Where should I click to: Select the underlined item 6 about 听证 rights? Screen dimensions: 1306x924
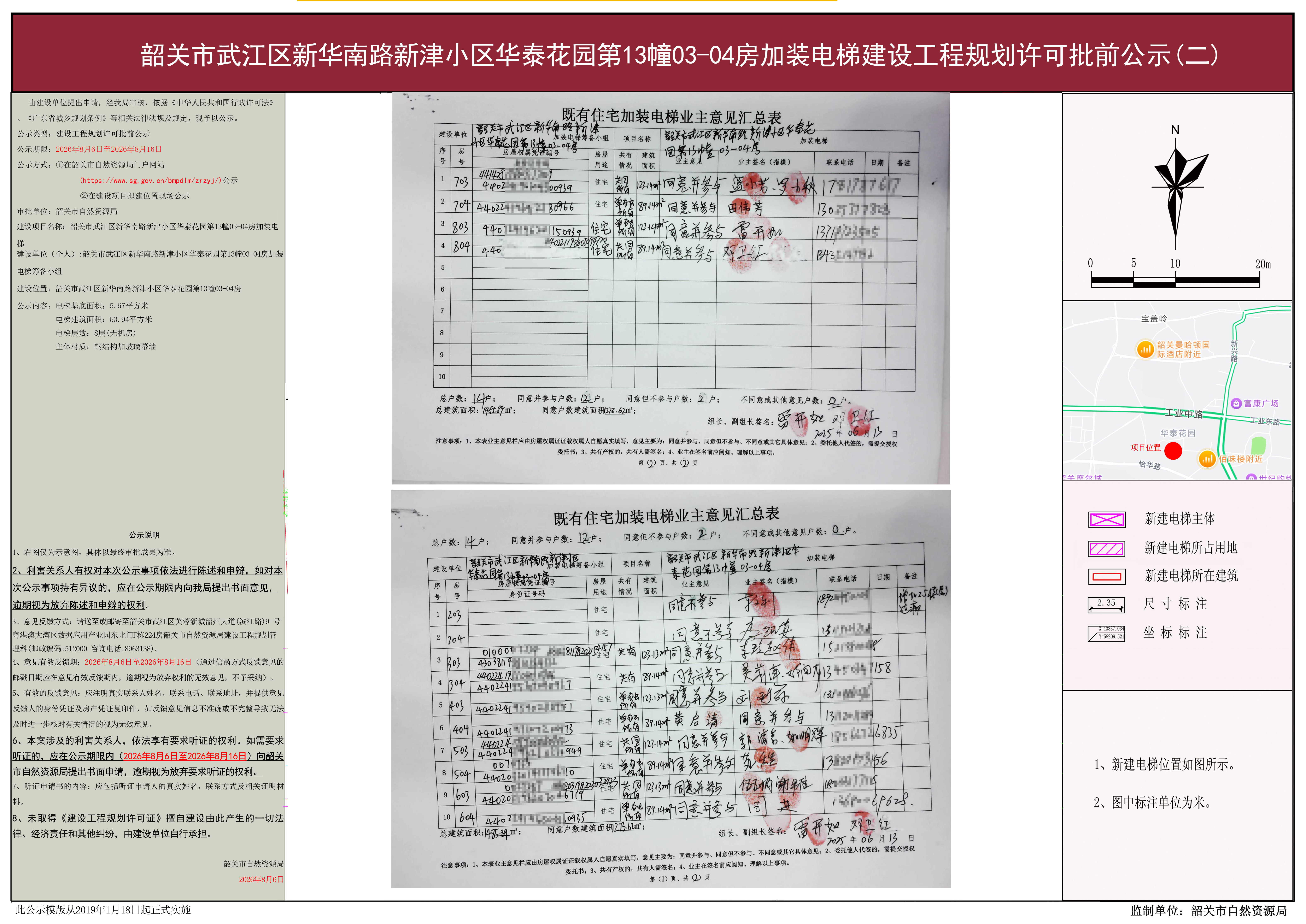point(148,756)
